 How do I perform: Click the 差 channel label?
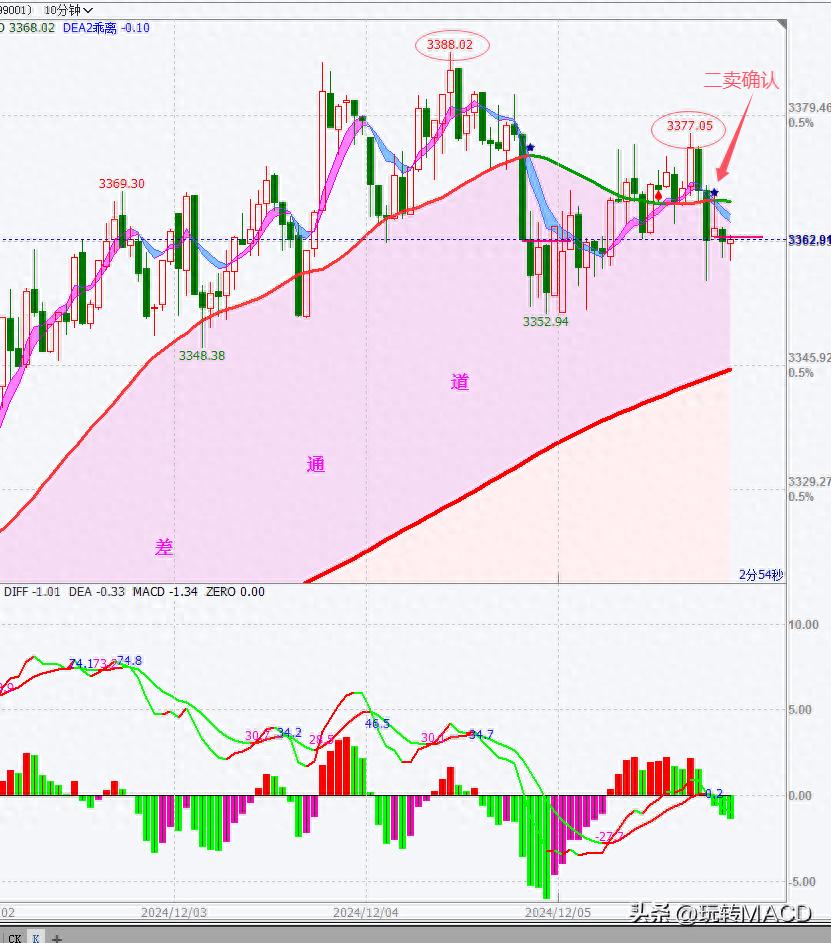tap(164, 547)
